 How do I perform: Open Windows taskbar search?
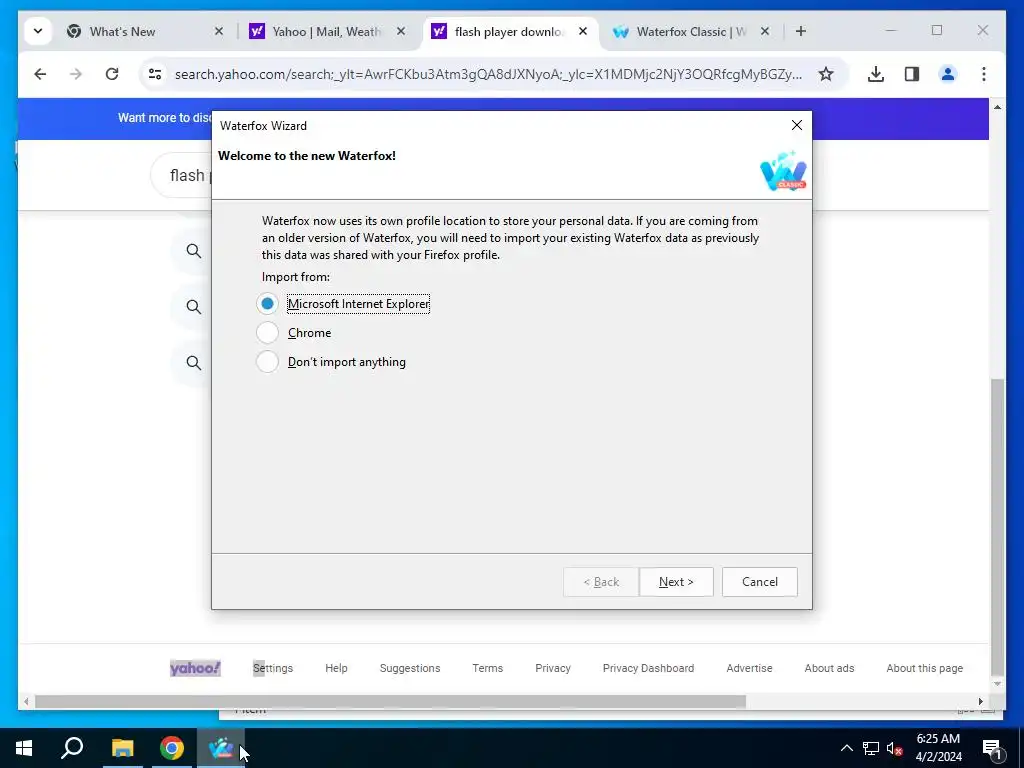pyautogui.click(x=72, y=748)
